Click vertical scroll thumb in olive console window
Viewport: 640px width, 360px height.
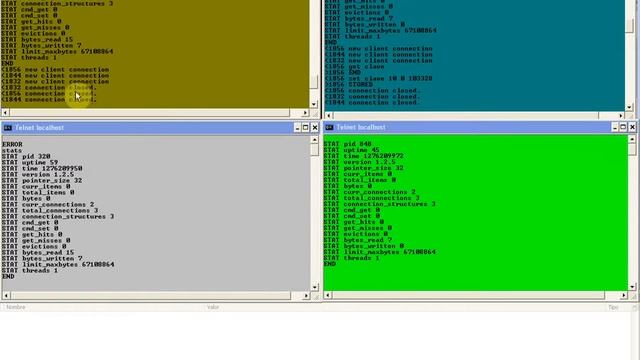pyautogui.click(x=314, y=82)
